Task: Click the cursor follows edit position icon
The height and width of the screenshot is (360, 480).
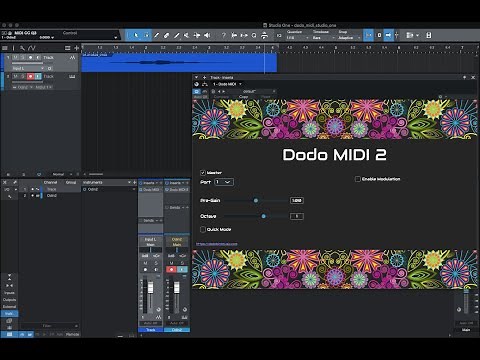Action: point(396,35)
